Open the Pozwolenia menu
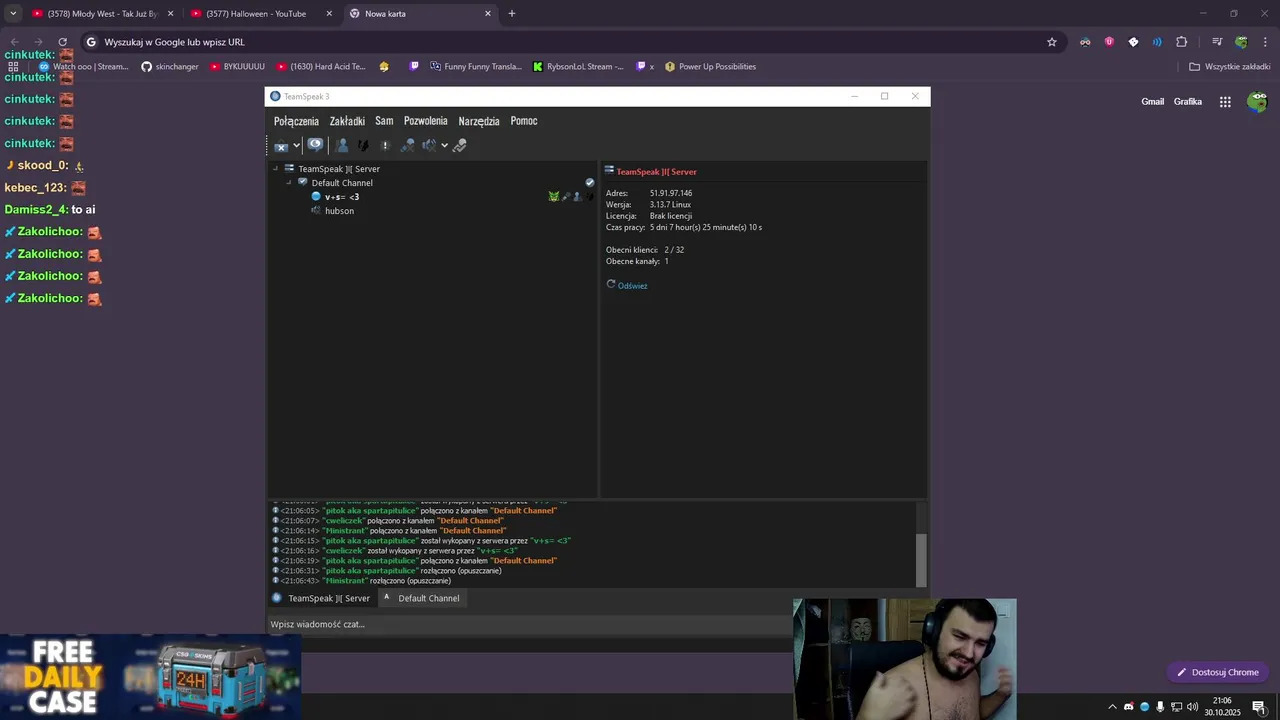The height and width of the screenshot is (720, 1280). click(426, 121)
